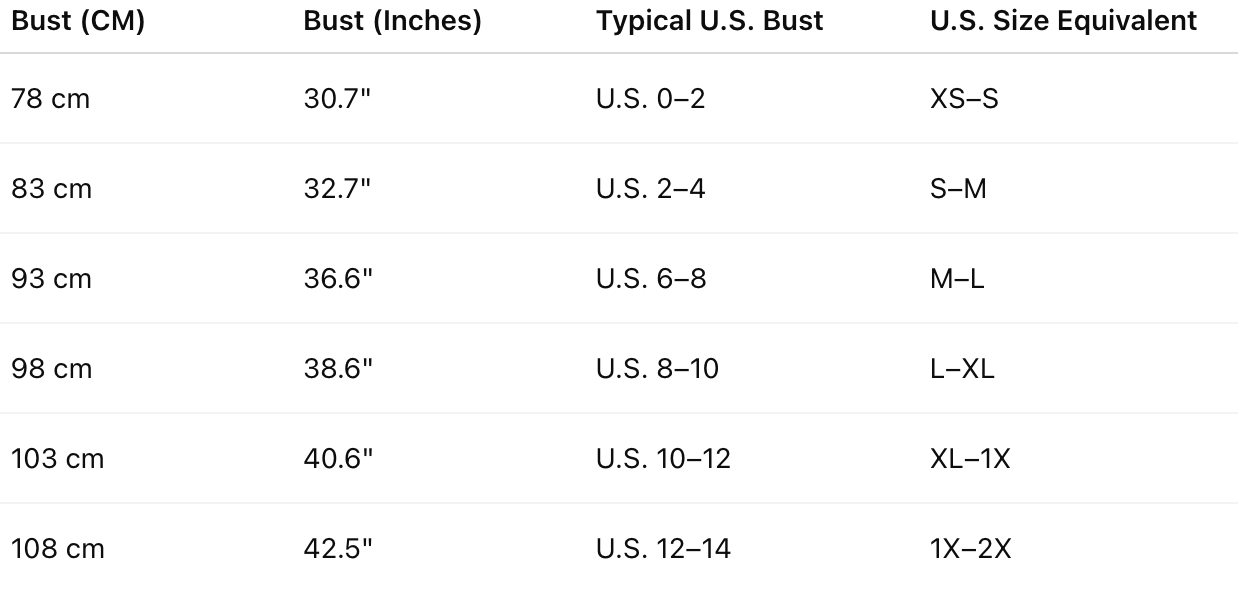Click the U.S. 12–14 cell
1242x596 pixels.
coord(664,549)
